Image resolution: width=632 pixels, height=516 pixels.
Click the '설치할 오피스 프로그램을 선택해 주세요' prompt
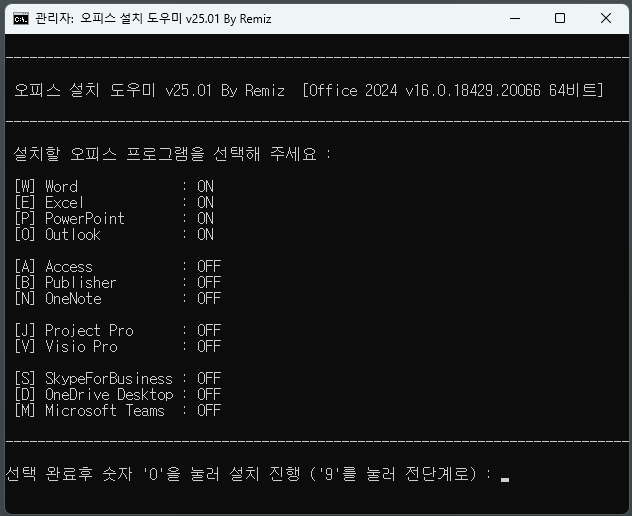tap(165, 154)
